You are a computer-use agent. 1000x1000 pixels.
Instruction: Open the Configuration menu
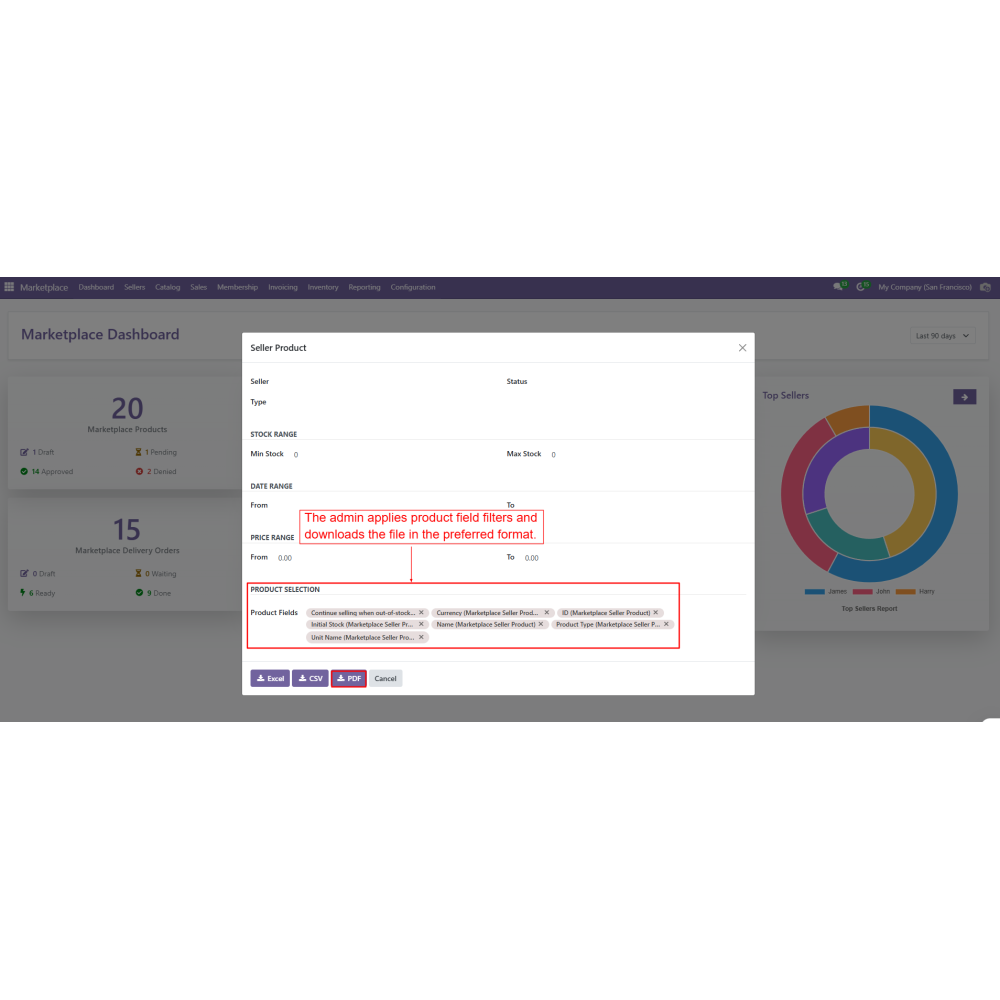point(413,287)
